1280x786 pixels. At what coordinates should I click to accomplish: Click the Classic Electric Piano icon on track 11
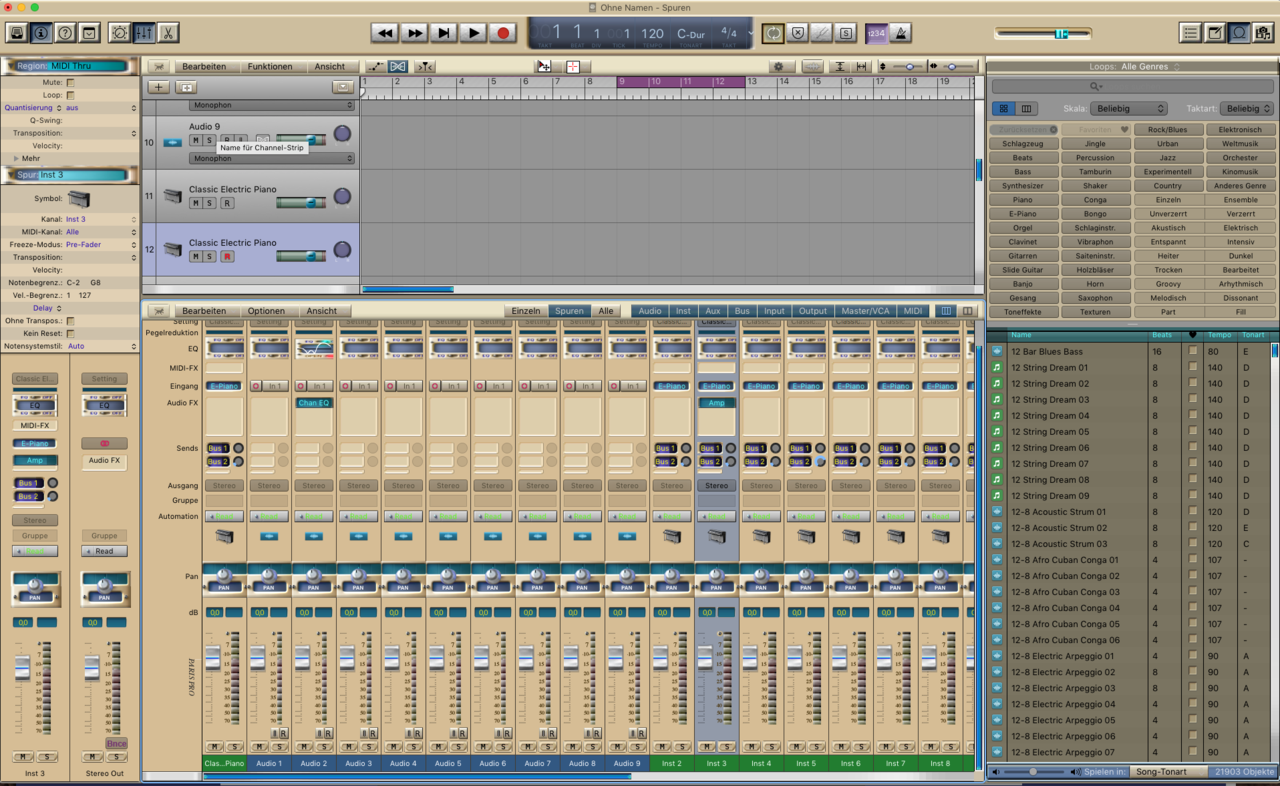point(173,196)
